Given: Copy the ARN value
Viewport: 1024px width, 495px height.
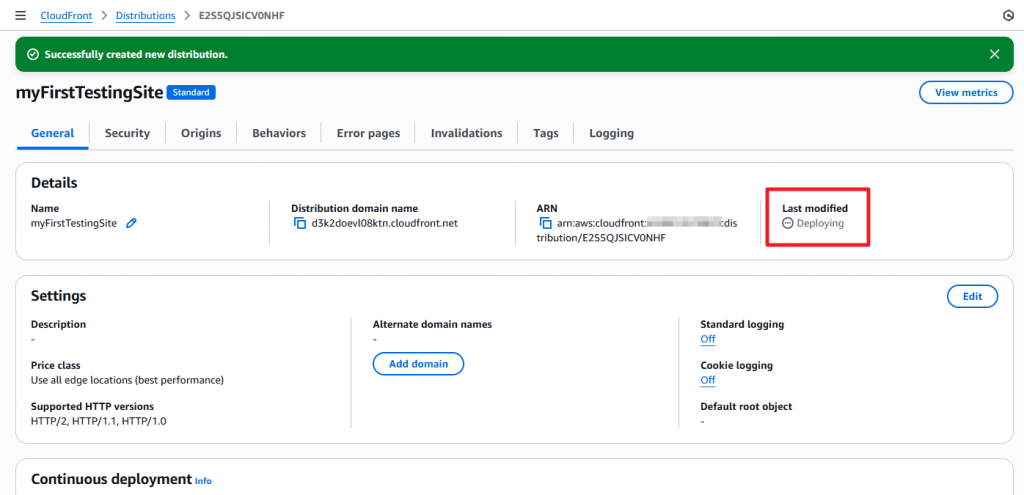Looking at the screenshot, I should (x=545, y=223).
